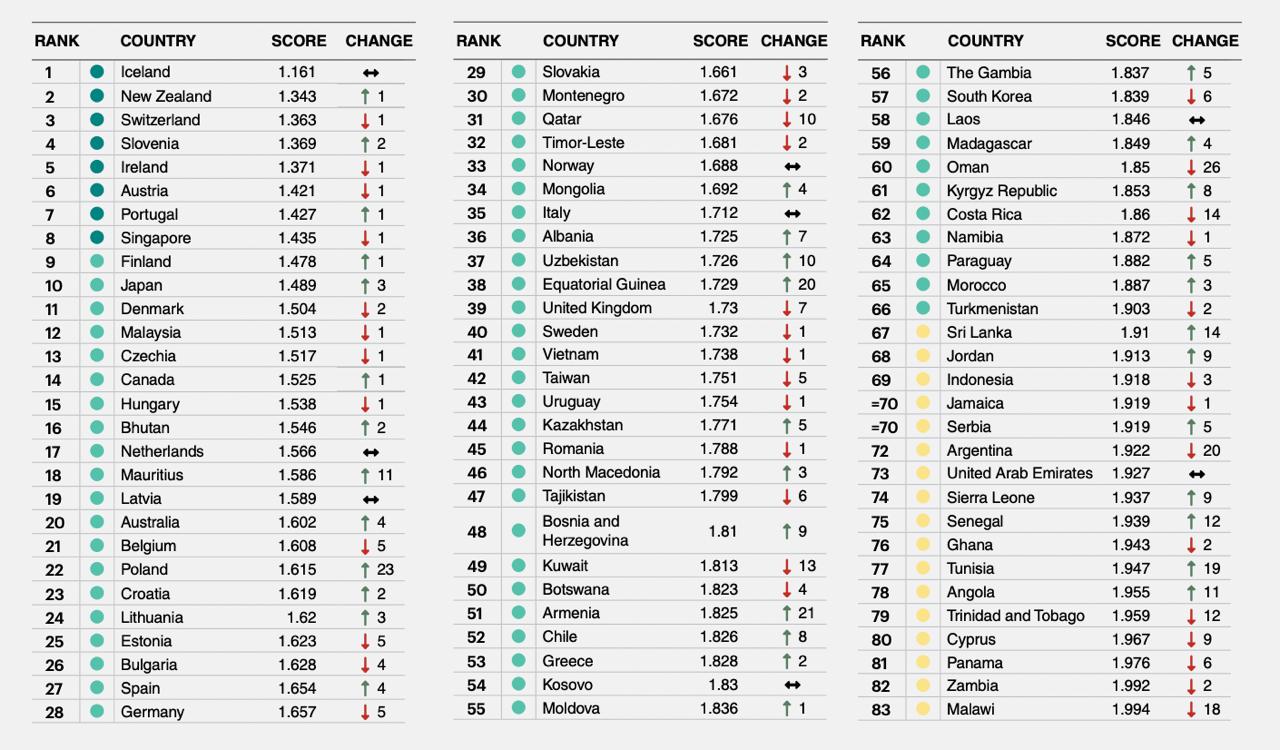Screen dimensions: 1280x750
Task: Click the red down arrow beside Oman
Action: click(x=1191, y=167)
